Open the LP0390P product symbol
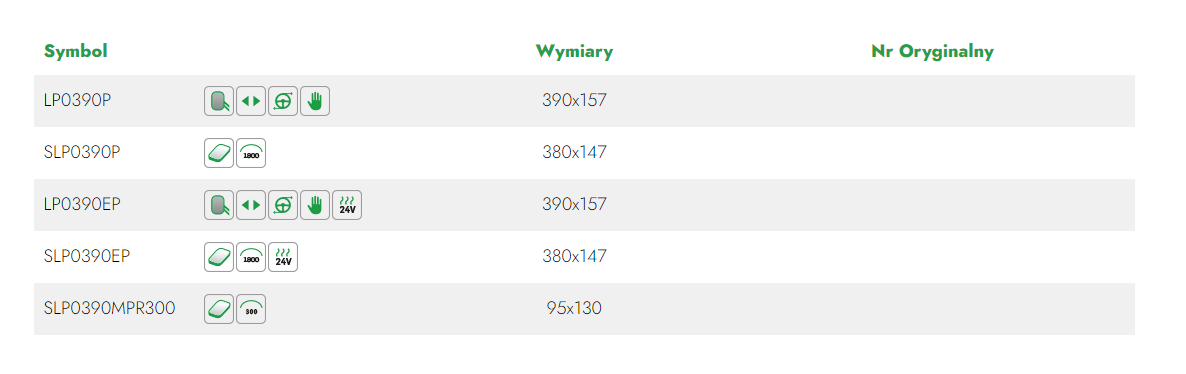1186x374 pixels. tap(78, 100)
